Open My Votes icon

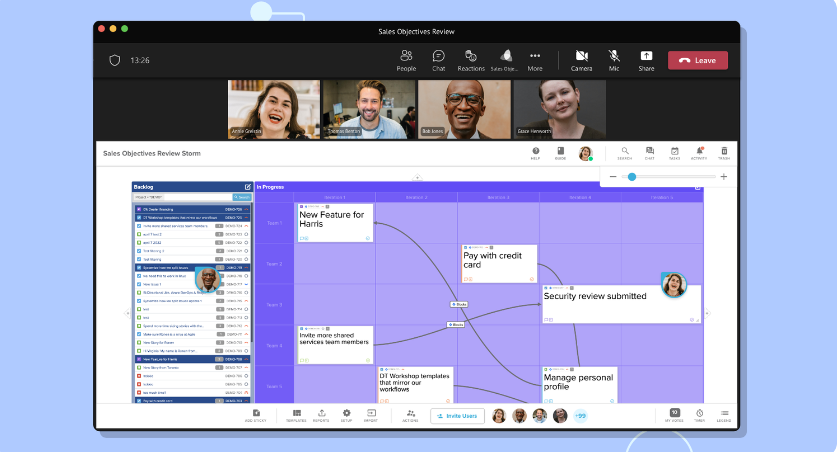tap(674, 415)
